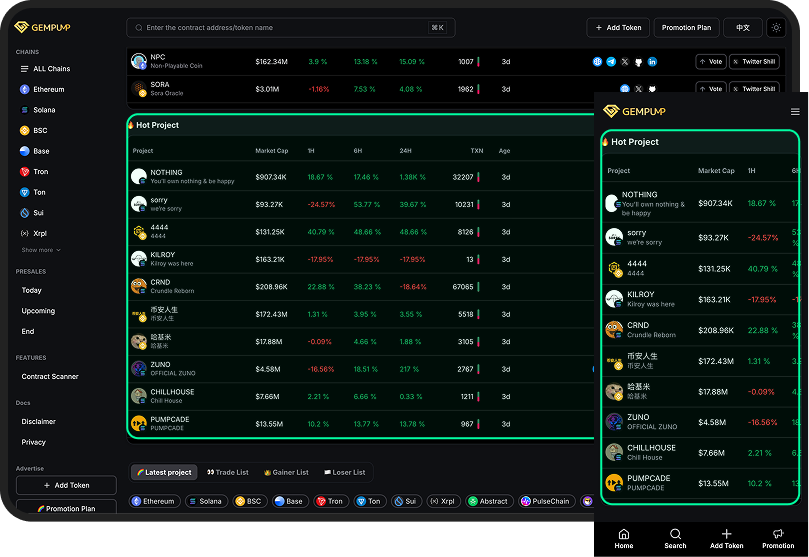The image size is (809, 557).
Task: Vote for NPC token
Action: click(711, 61)
